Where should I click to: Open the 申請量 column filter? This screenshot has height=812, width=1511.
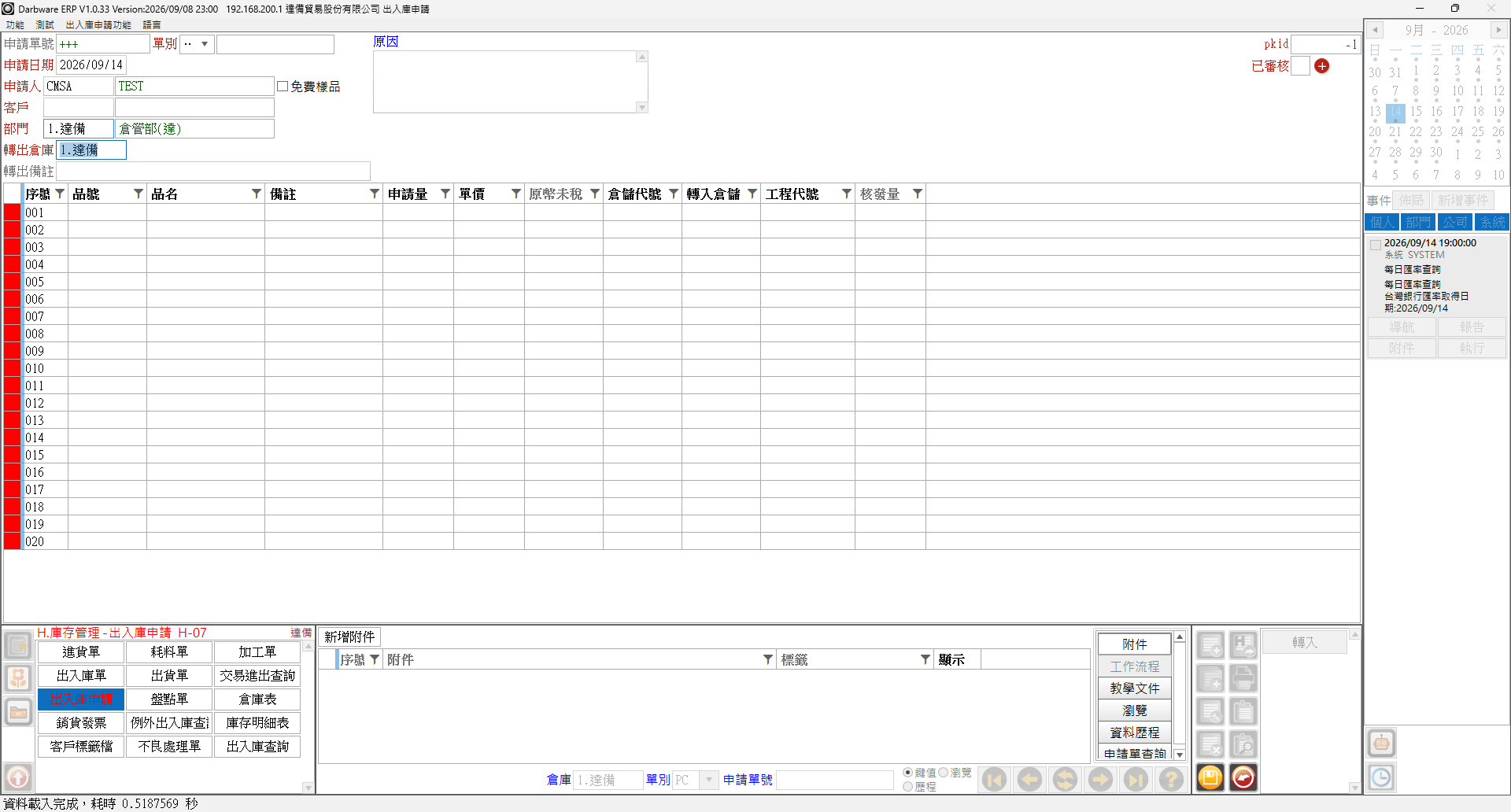(445, 194)
